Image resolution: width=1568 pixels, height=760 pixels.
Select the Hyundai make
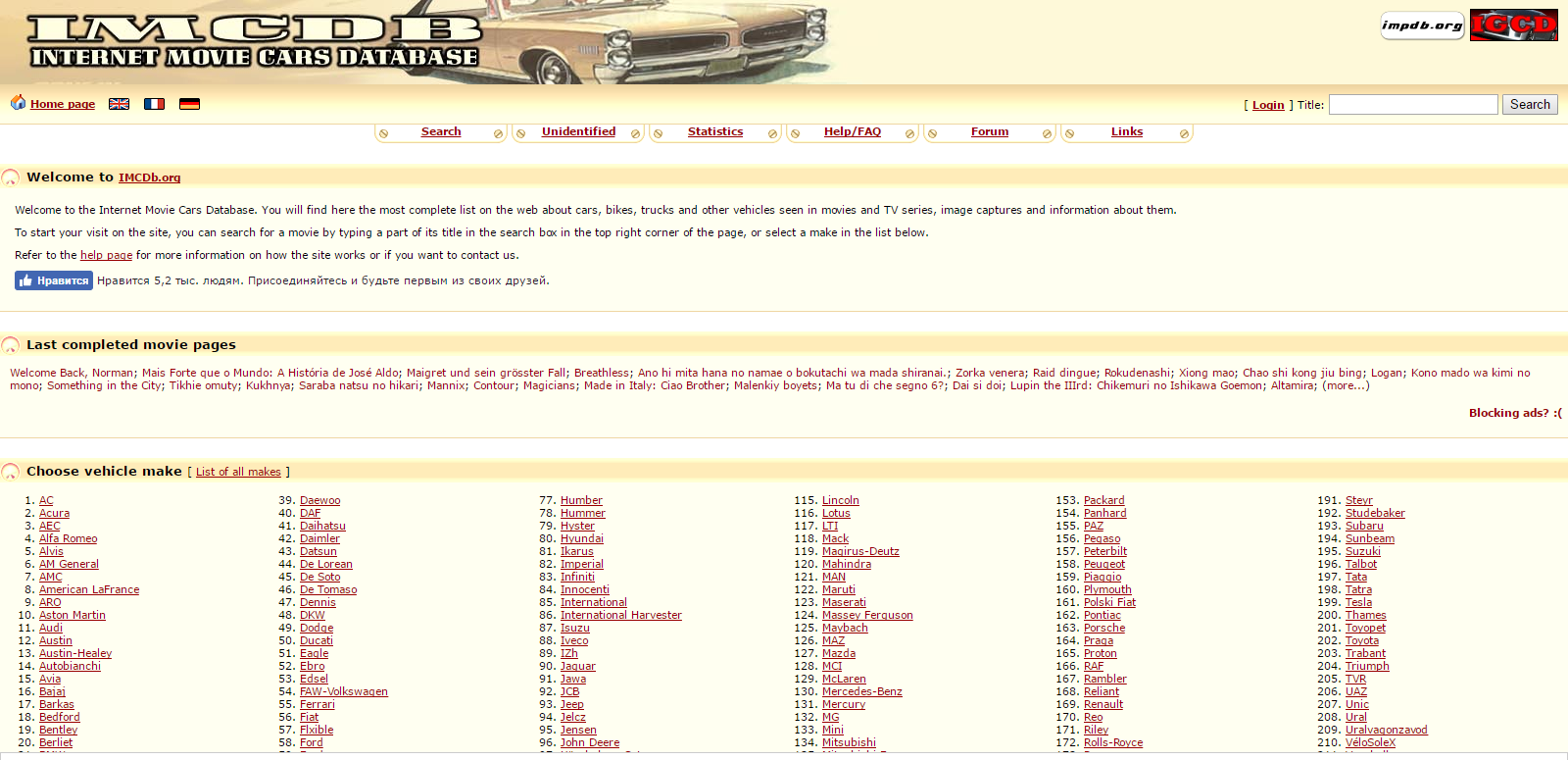(582, 538)
